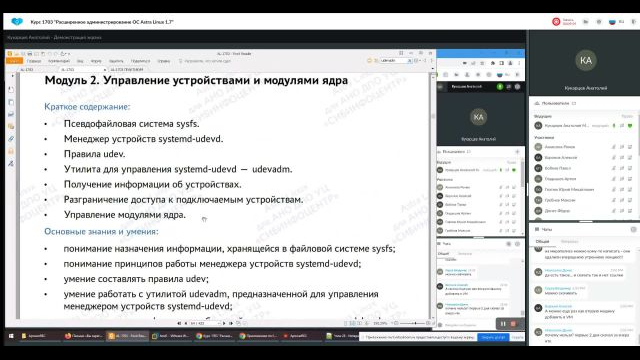The image size is (640, 360).
Task: Go to previous page in Foxit status bar
Action: point(186,323)
